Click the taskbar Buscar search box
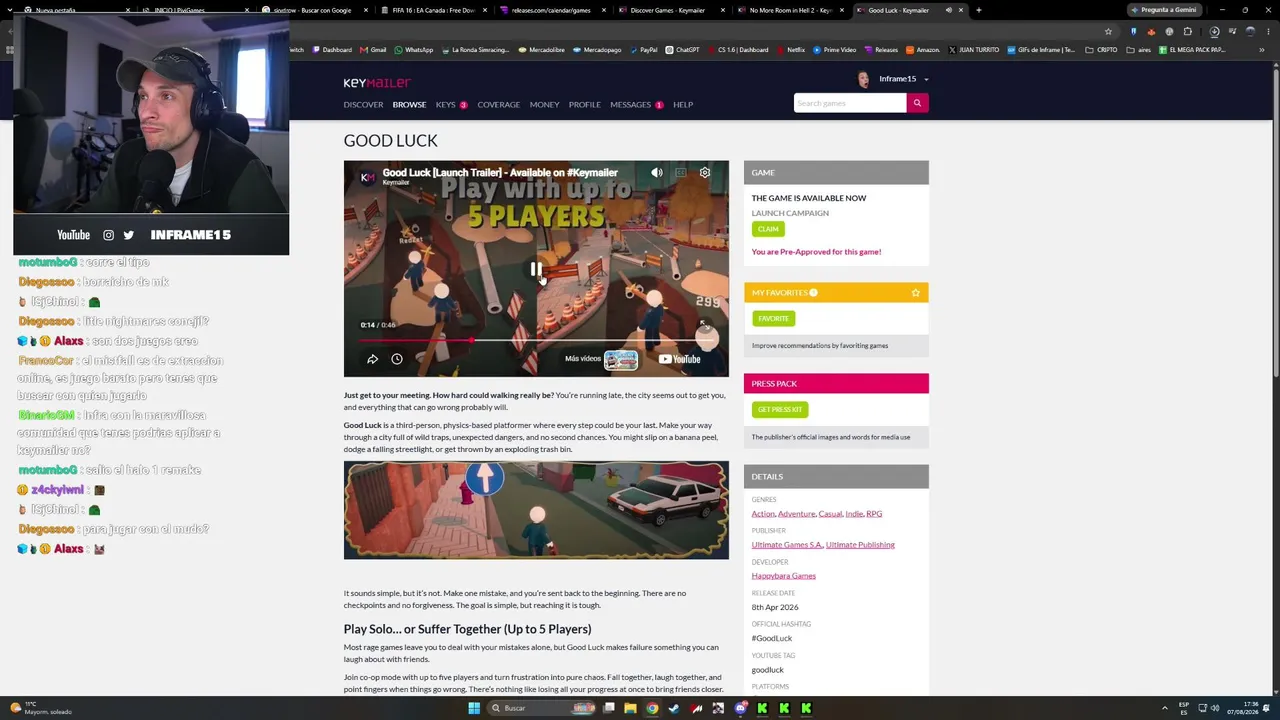Image resolution: width=1280 pixels, height=720 pixels. click(x=543, y=708)
